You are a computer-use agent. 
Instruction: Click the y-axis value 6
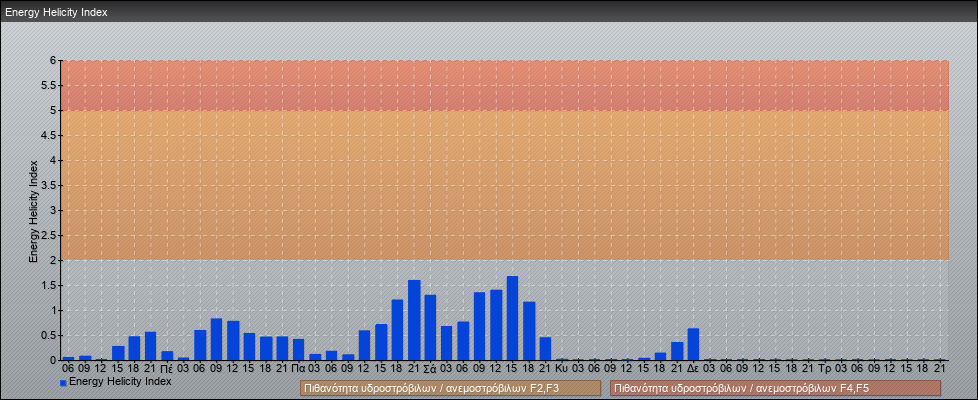pos(54,61)
